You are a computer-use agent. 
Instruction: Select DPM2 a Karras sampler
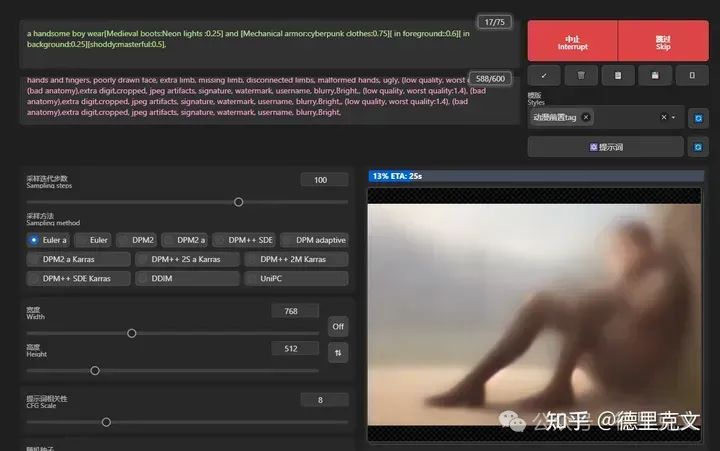pyautogui.click(x=79, y=259)
